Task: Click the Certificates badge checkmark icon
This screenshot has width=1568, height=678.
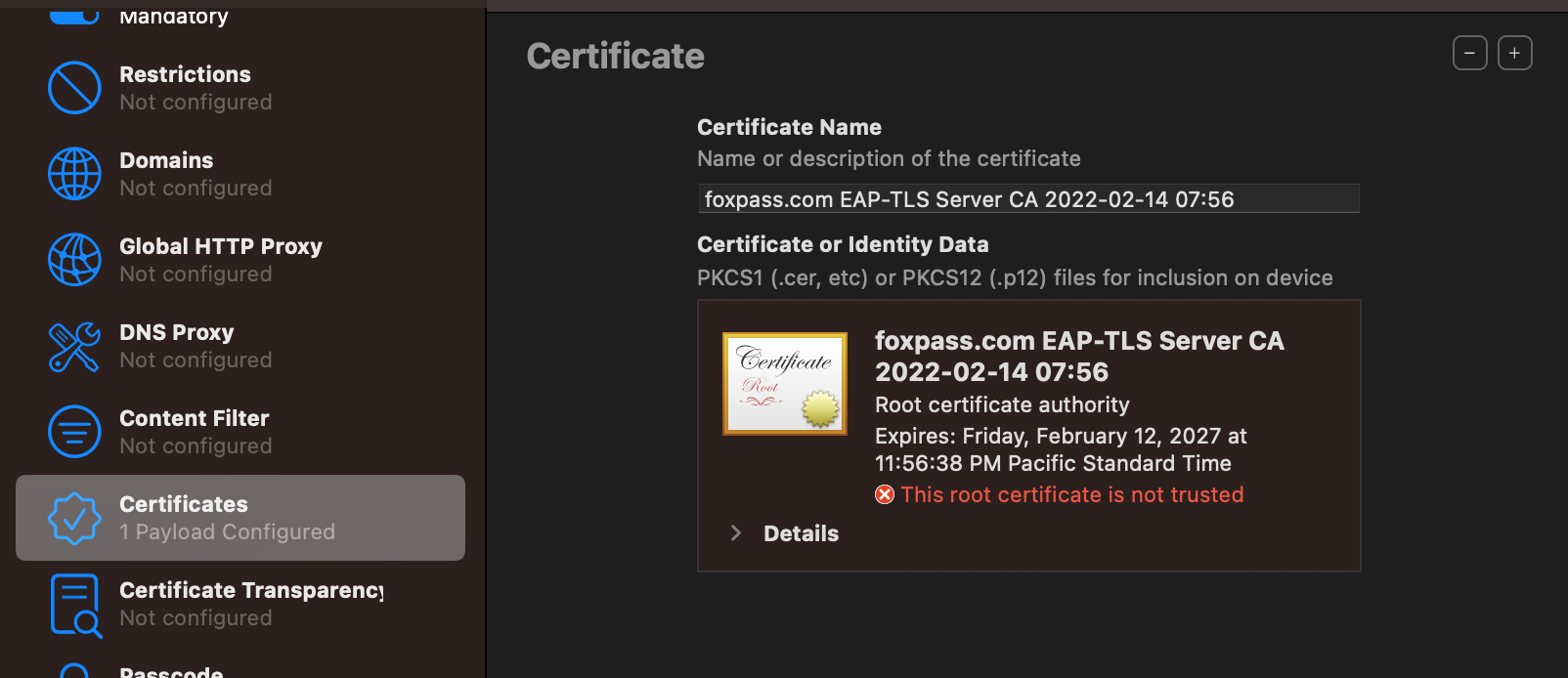Action: point(74,518)
